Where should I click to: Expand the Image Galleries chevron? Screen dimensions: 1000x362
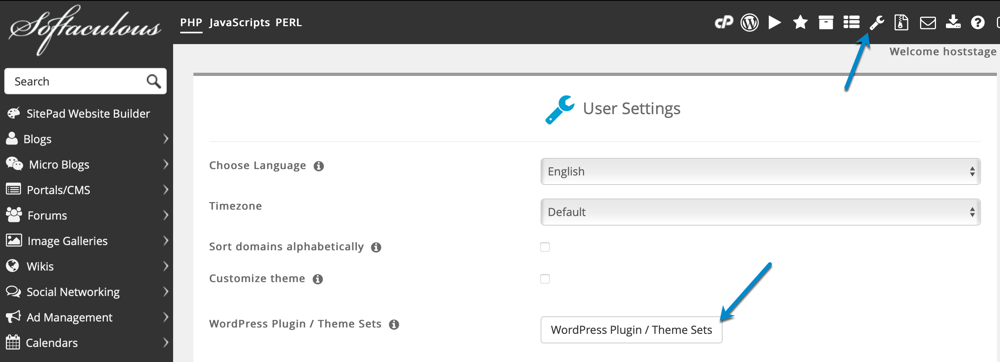pyautogui.click(x=165, y=241)
